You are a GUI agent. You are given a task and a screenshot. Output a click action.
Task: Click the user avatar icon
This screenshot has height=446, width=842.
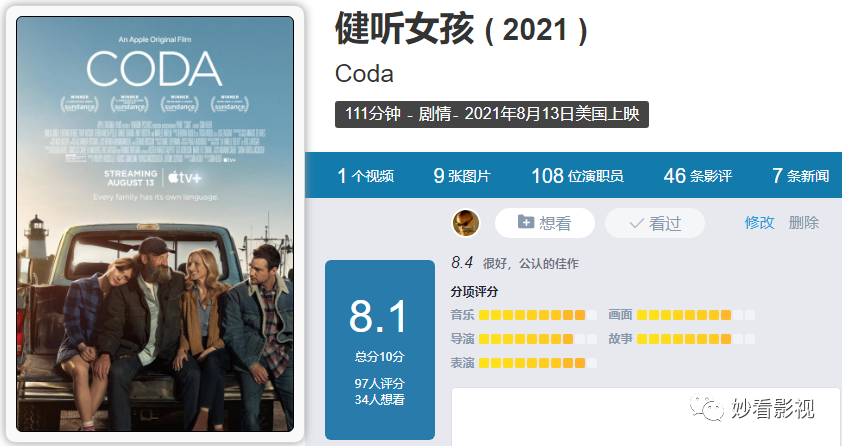tap(466, 223)
